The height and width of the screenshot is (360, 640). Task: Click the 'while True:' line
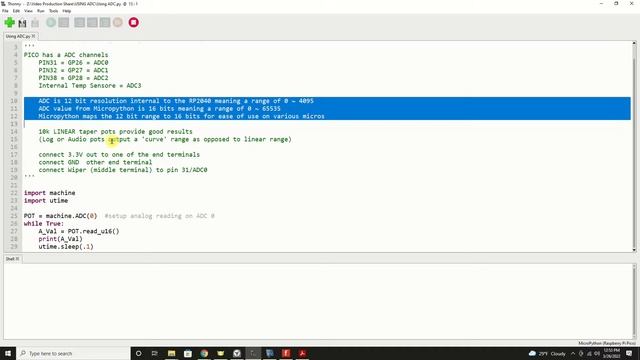(x=44, y=224)
